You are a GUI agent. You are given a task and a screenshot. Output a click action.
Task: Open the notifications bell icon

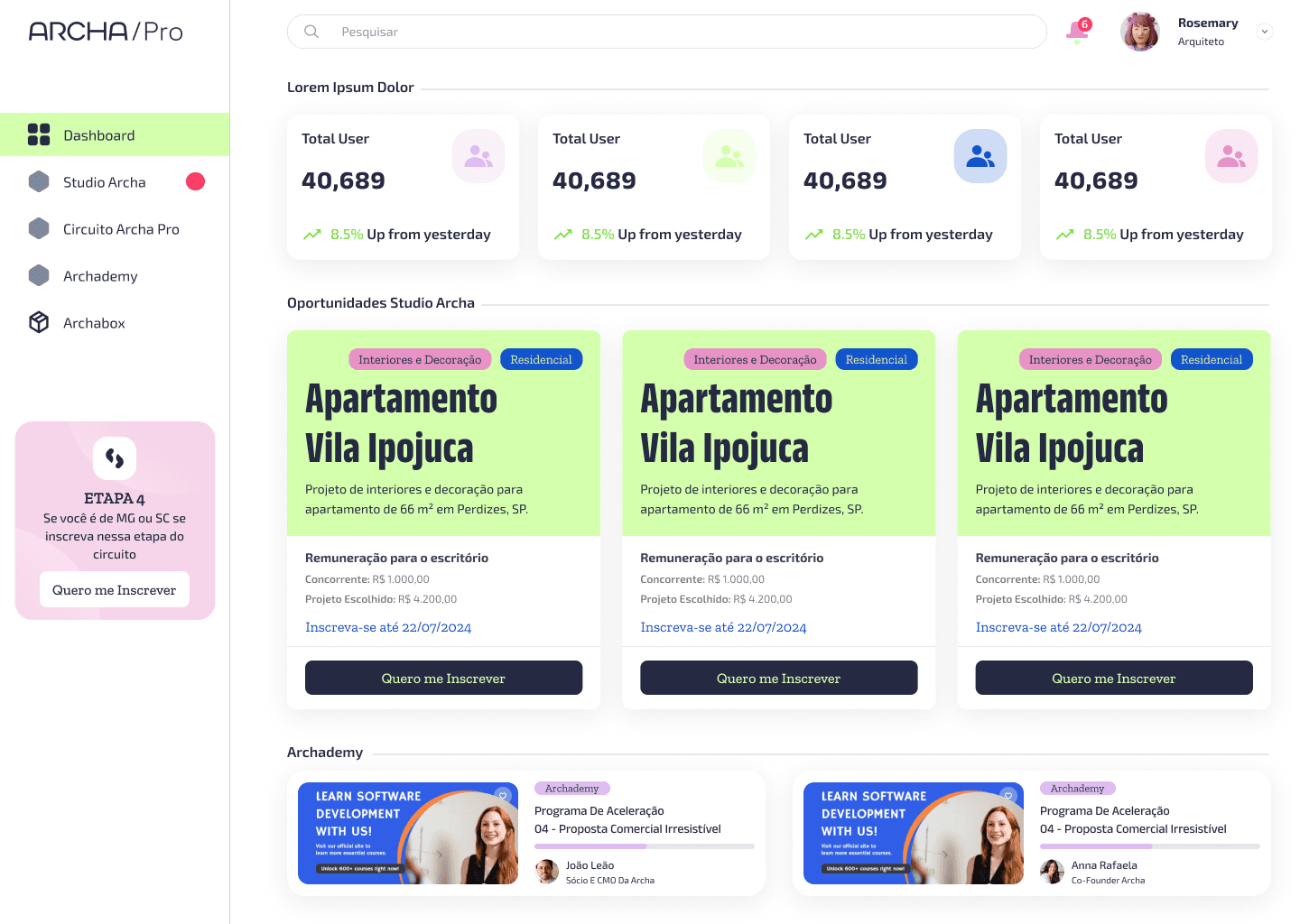coord(1078,31)
